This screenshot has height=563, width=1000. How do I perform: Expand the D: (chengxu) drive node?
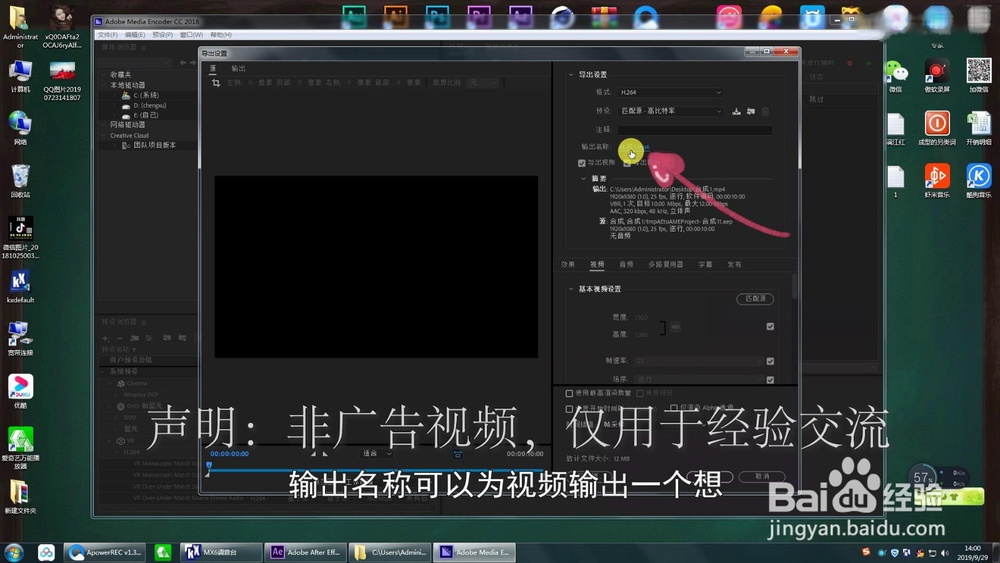point(115,105)
